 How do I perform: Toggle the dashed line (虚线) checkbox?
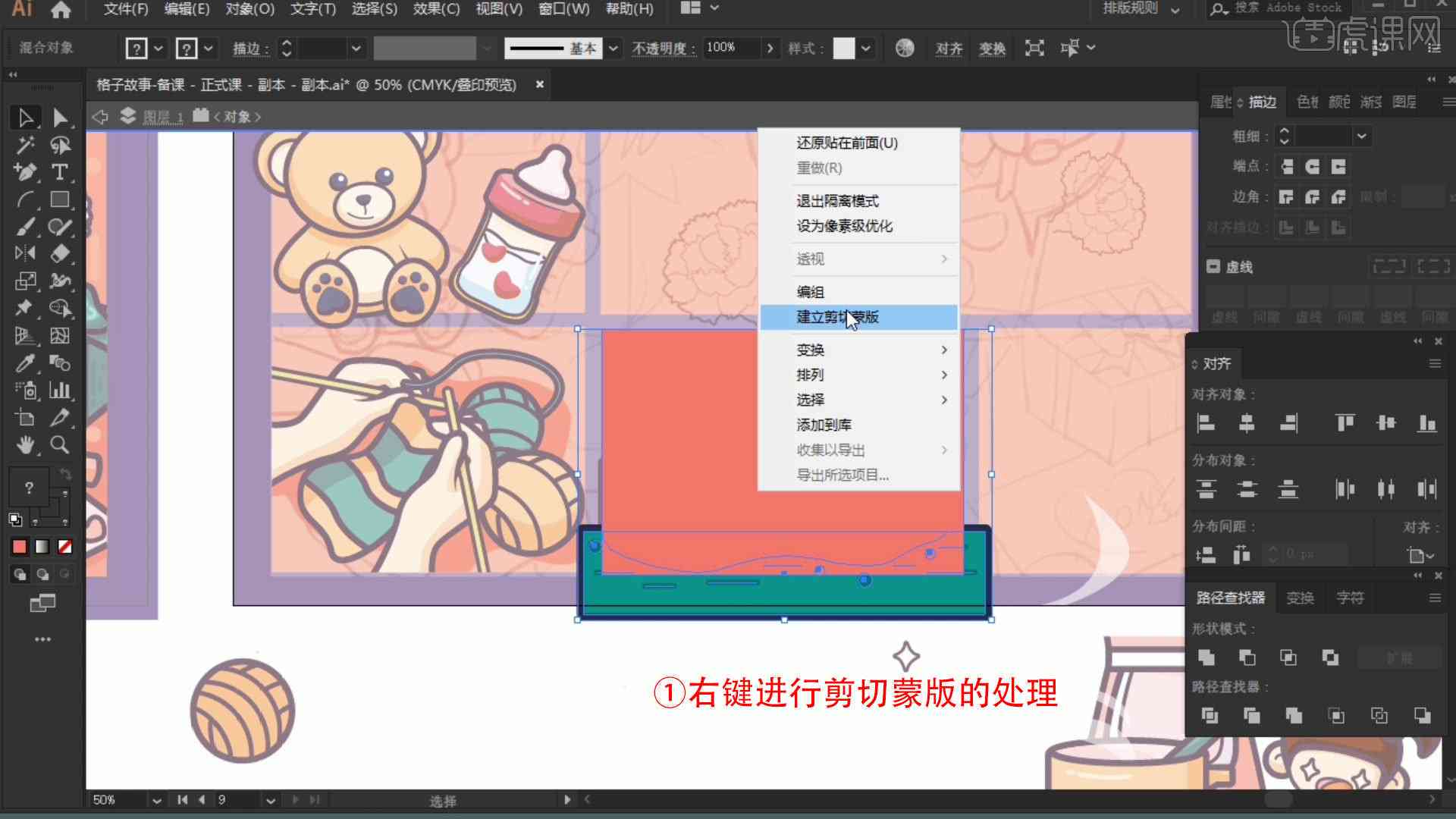[x=1213, y=266]
